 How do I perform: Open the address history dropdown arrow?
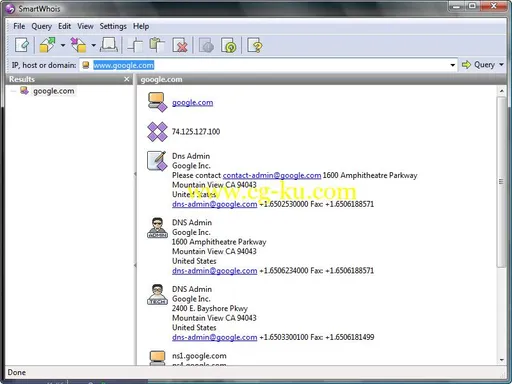tap(452, 65)
